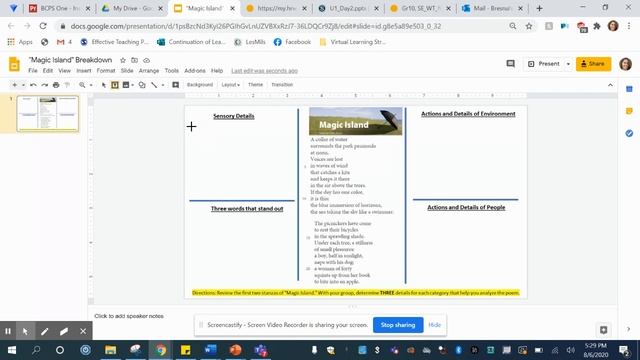Click the Google Slides home logo
Image resolution: width=640 pixels, height=360 pixels.
[x=14, y=64]
